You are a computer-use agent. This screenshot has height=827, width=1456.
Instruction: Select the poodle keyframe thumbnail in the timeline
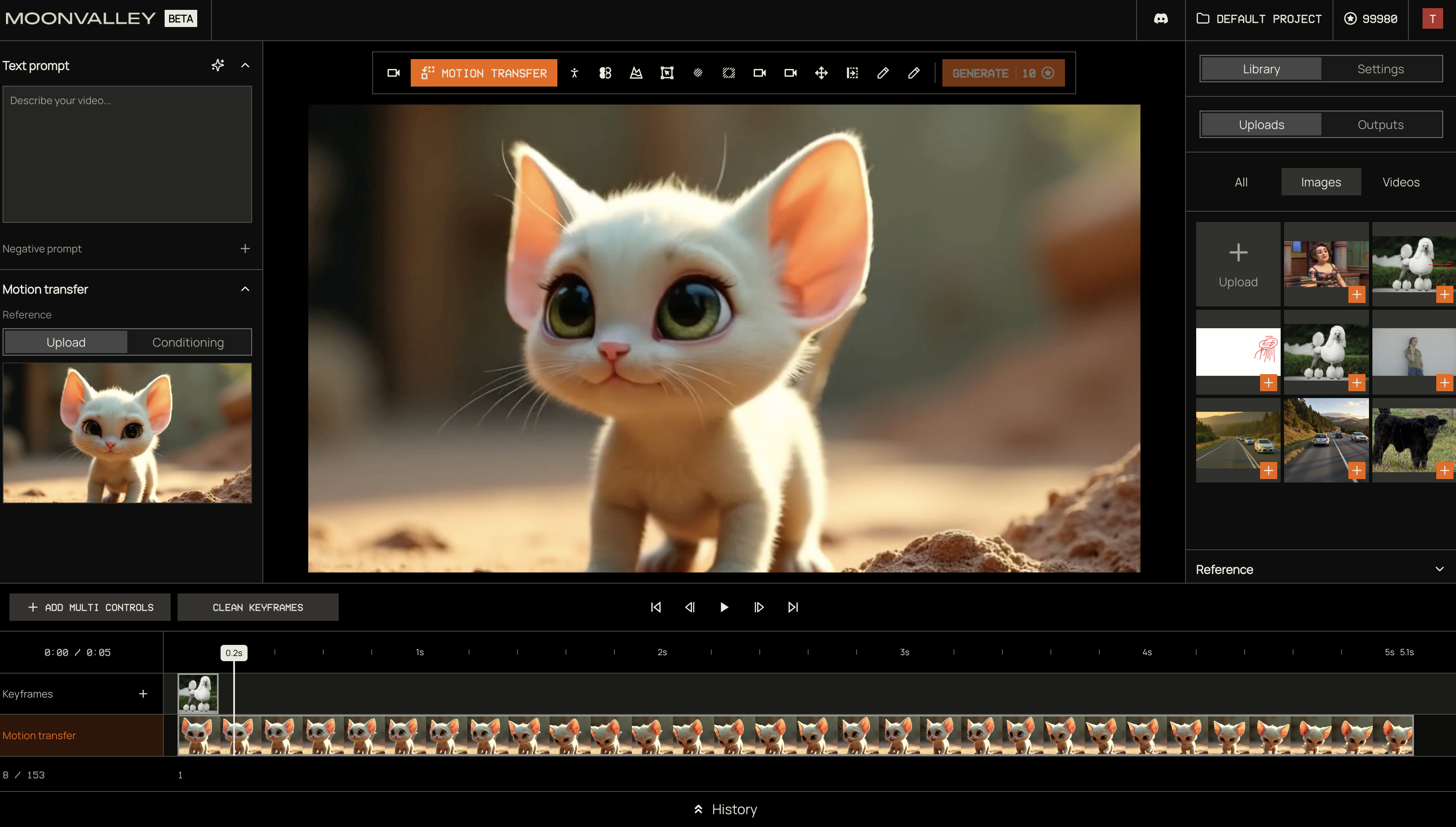[198, 693]
